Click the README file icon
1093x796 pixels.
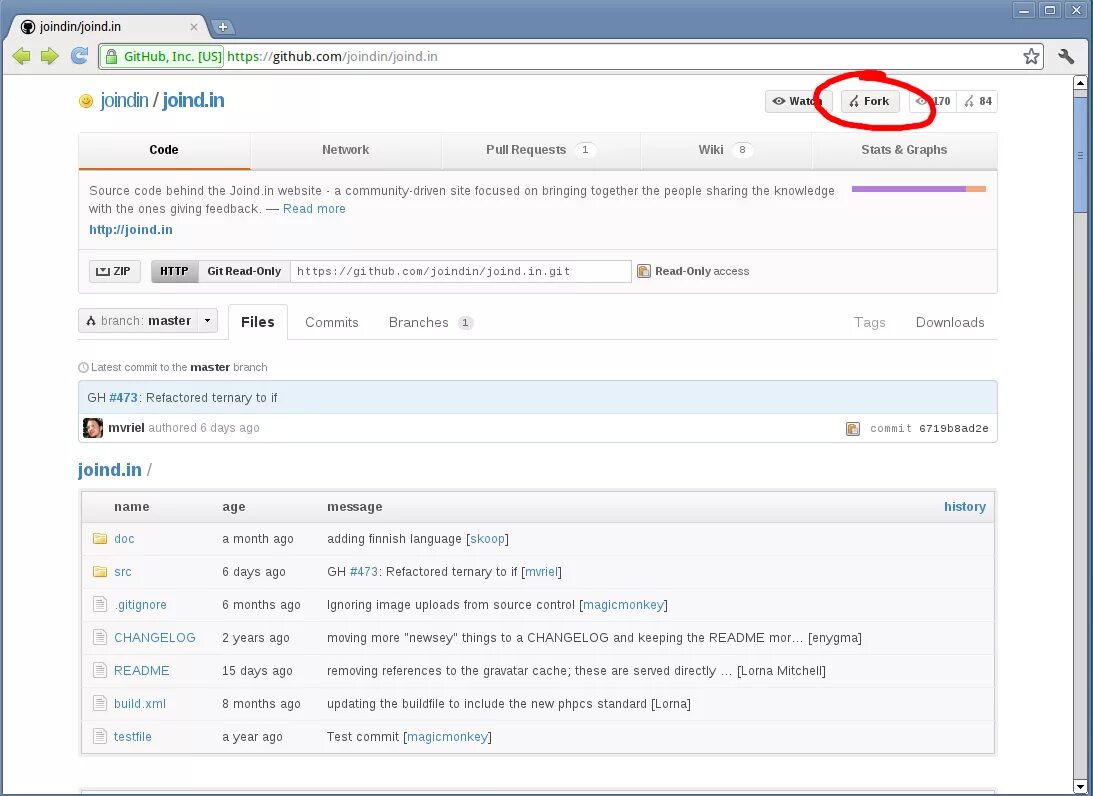100,671
